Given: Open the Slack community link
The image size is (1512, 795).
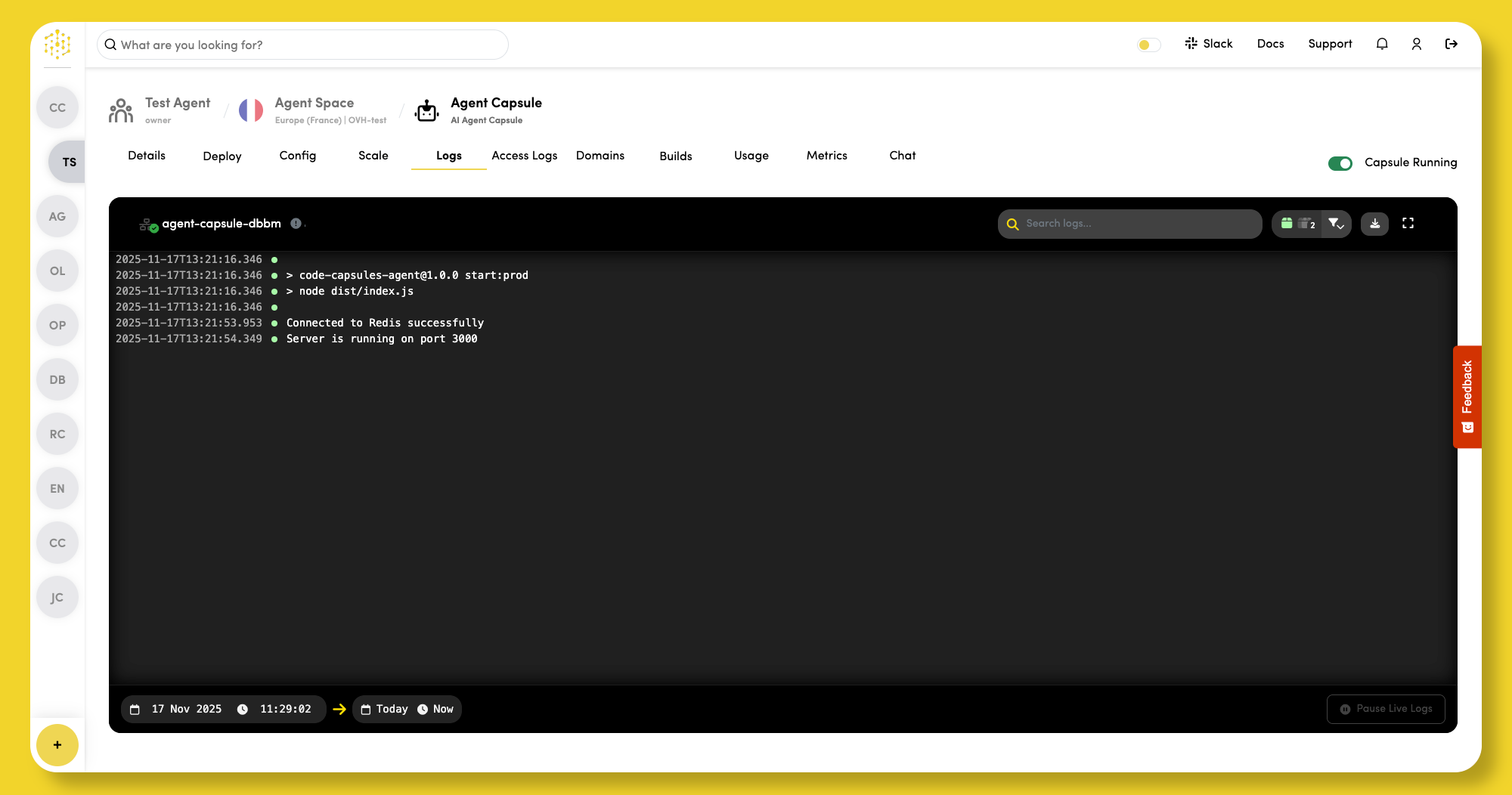Looking at the screenshot, I should 1209,44.
